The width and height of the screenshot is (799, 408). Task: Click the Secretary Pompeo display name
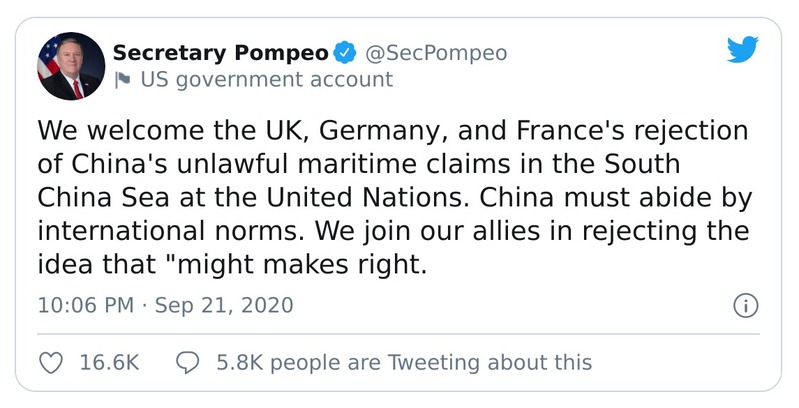coord(221,53)
